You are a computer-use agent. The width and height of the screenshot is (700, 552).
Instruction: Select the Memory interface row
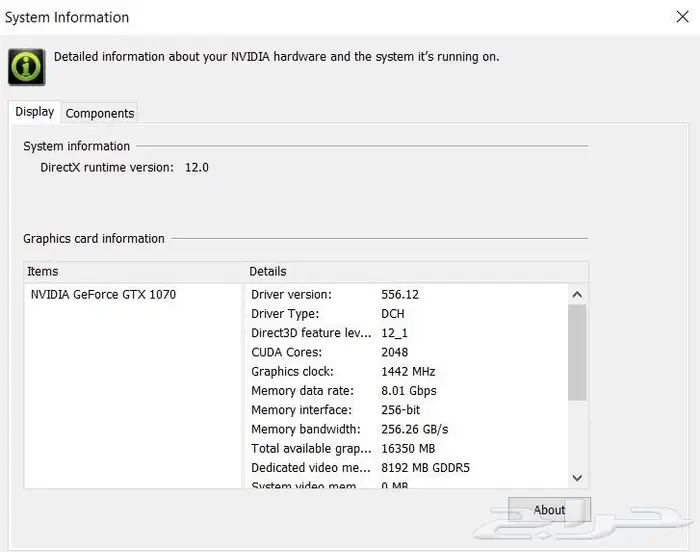(301, 410)
